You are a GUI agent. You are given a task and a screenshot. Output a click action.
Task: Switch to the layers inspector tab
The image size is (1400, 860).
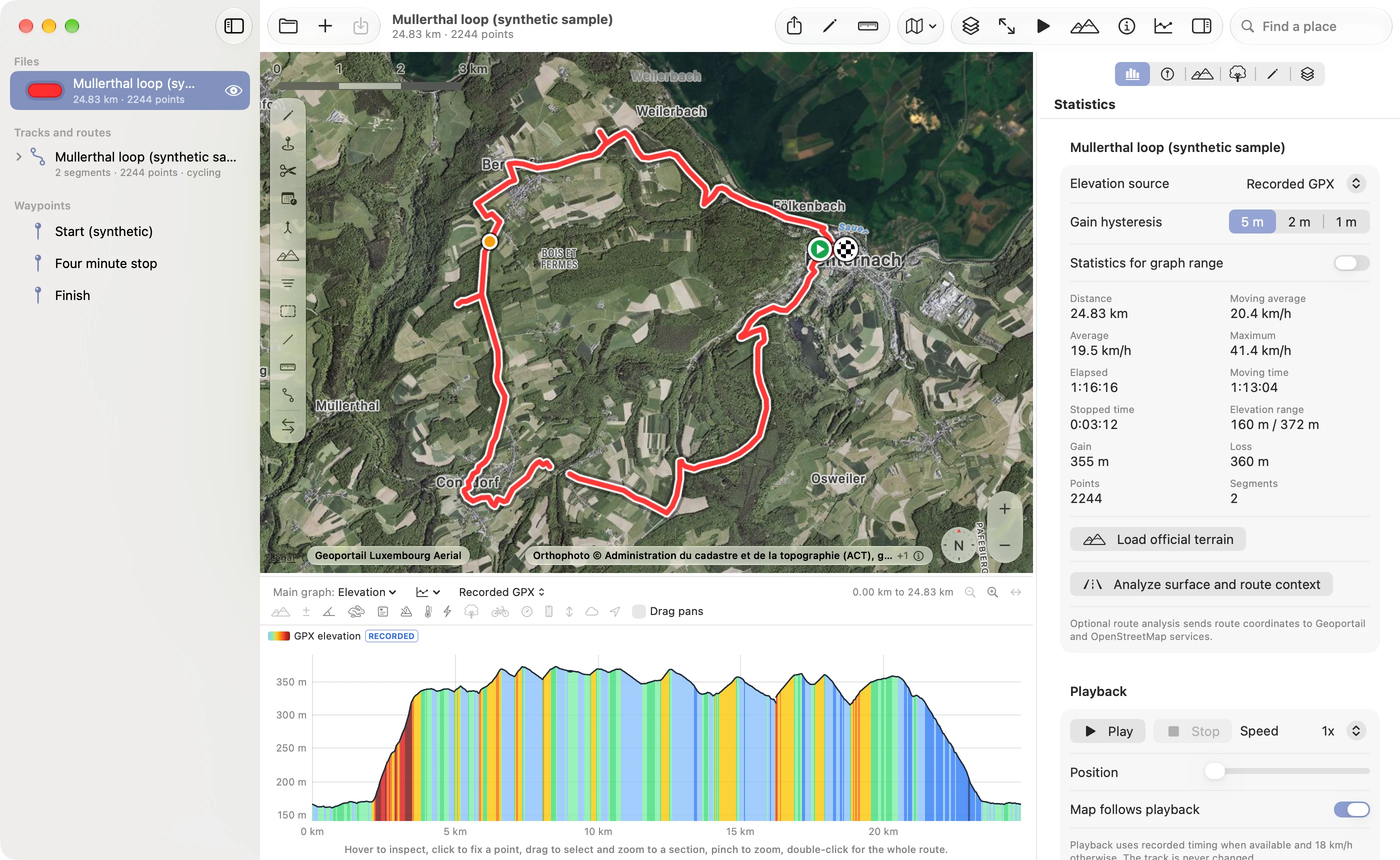click(x=1306, y=74)
